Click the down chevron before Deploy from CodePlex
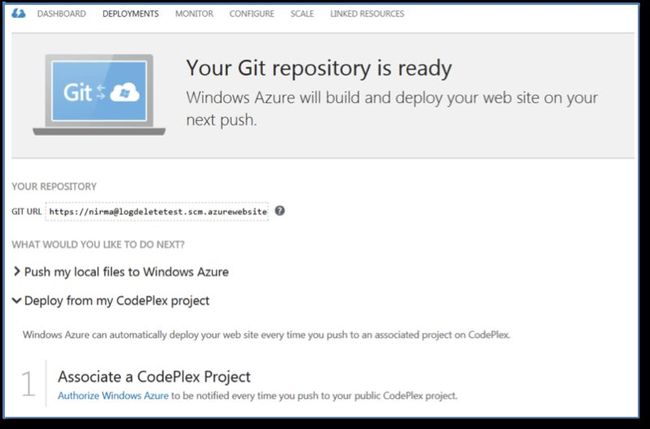Screen dimensions: 650x429 coord(17,301)
